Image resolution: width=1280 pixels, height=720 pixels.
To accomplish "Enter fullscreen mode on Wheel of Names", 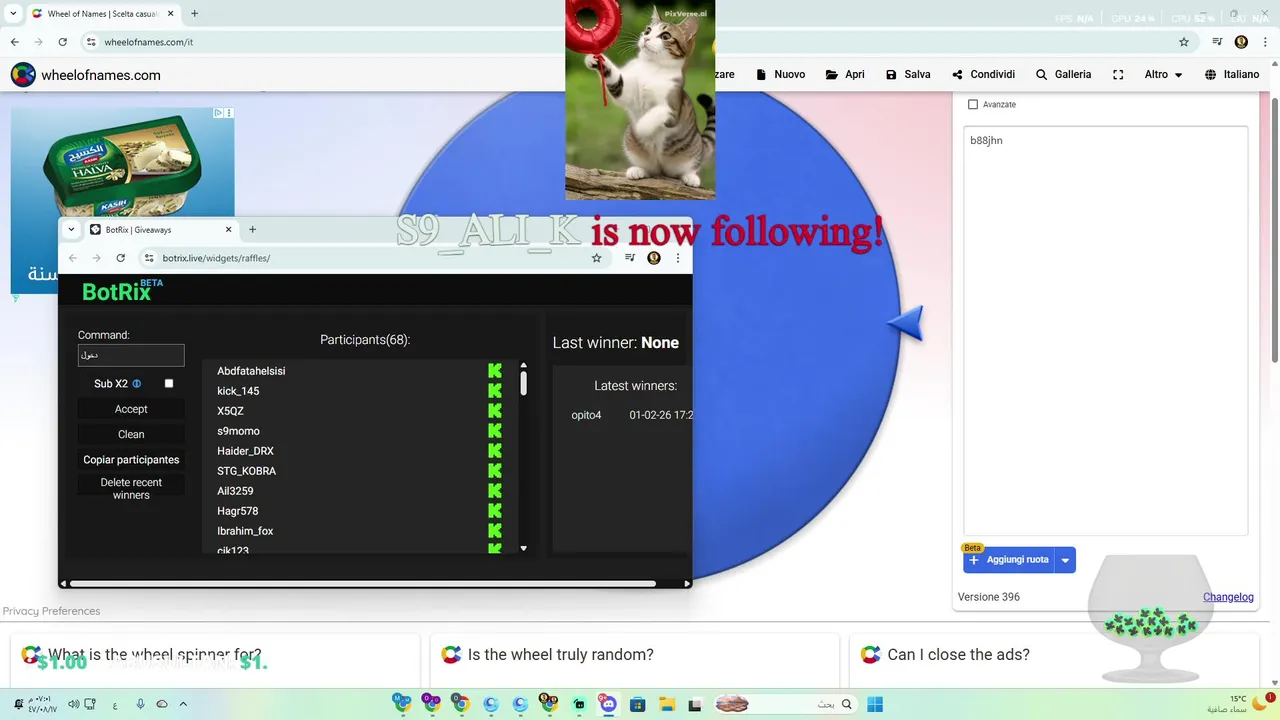I will pos(1118,75).
